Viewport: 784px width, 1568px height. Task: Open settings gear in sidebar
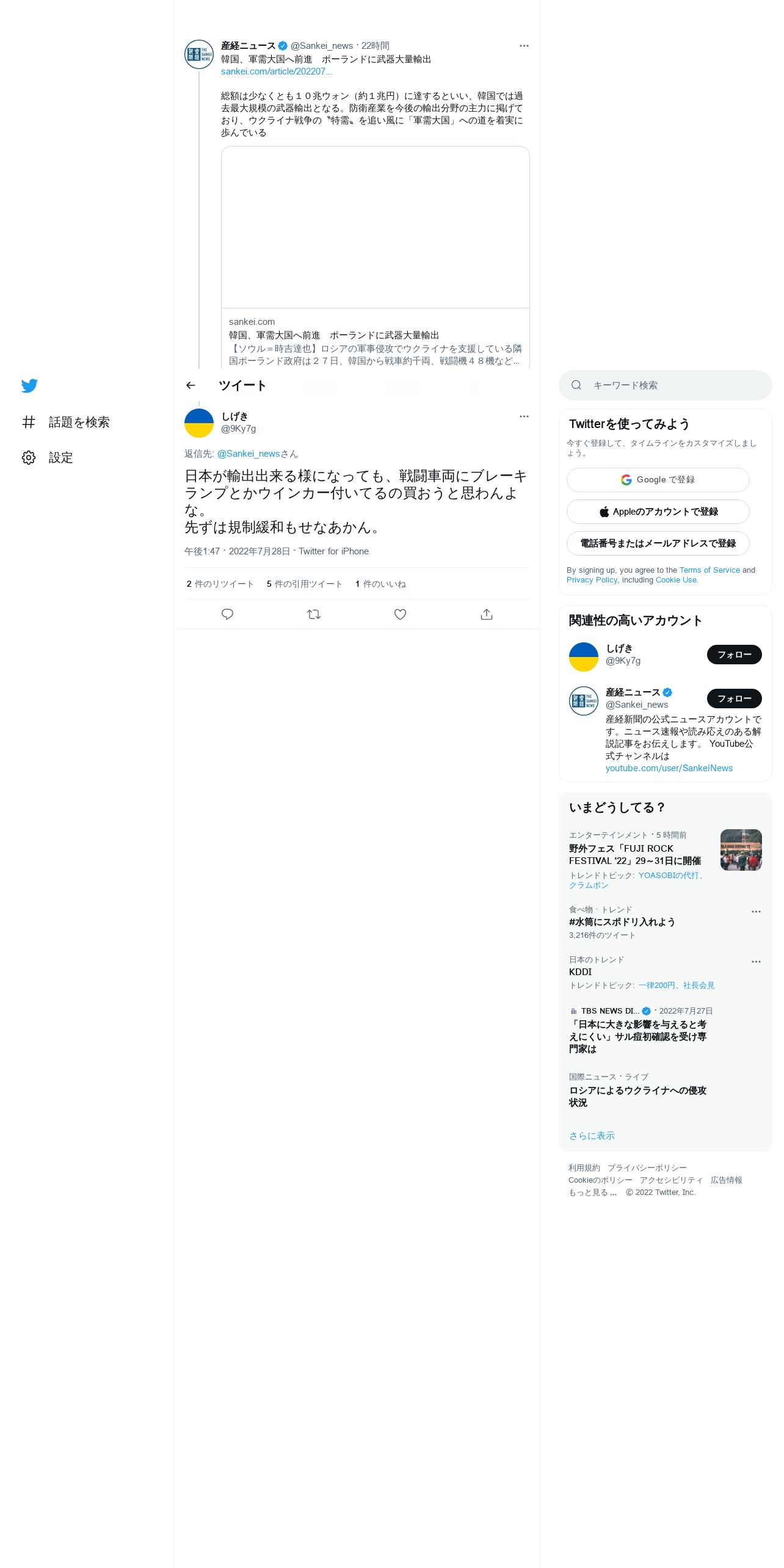tap(29, 458)
